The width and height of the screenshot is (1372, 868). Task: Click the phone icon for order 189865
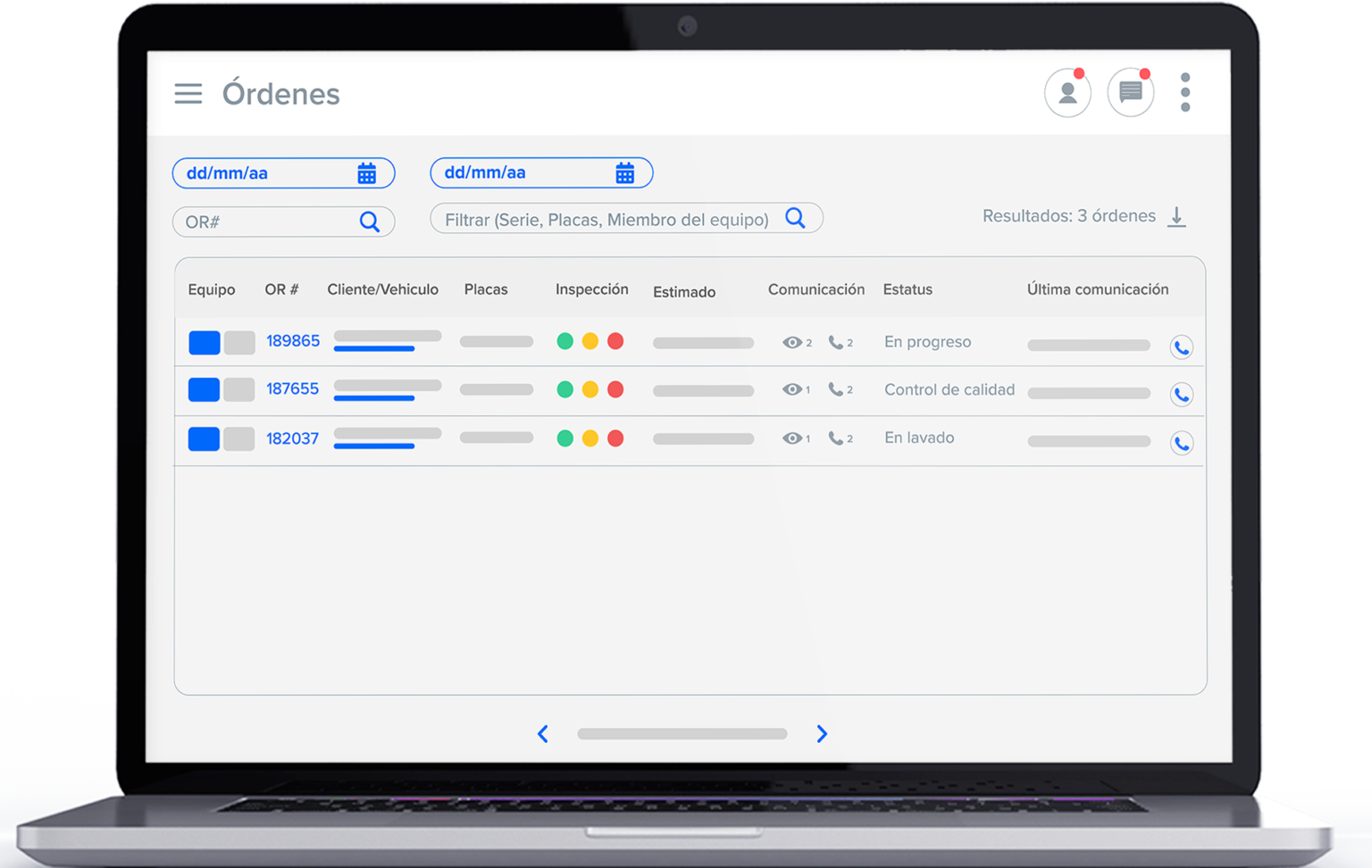coord(1181,346)
